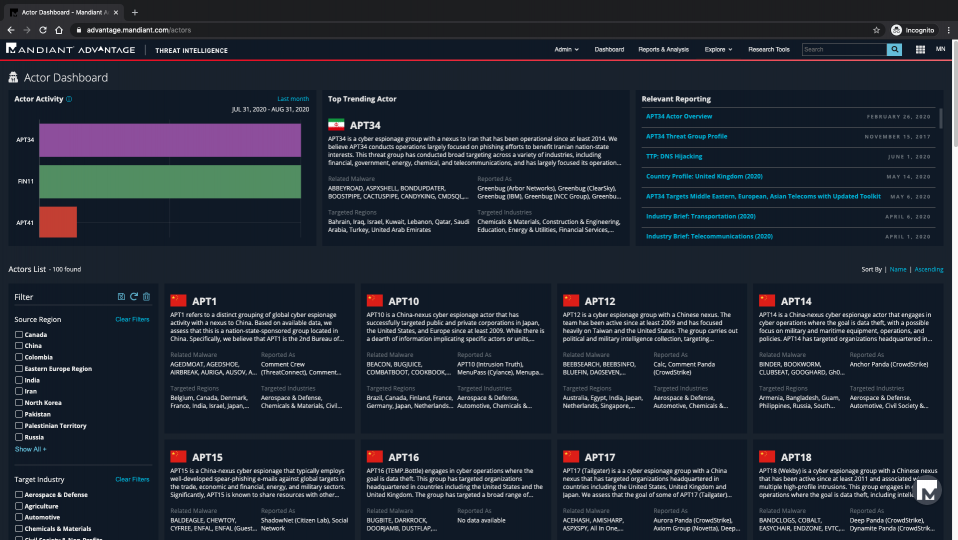Click the purple APT34 activity bar
This screenshot has width=958, height=540.
click(170, 140)
